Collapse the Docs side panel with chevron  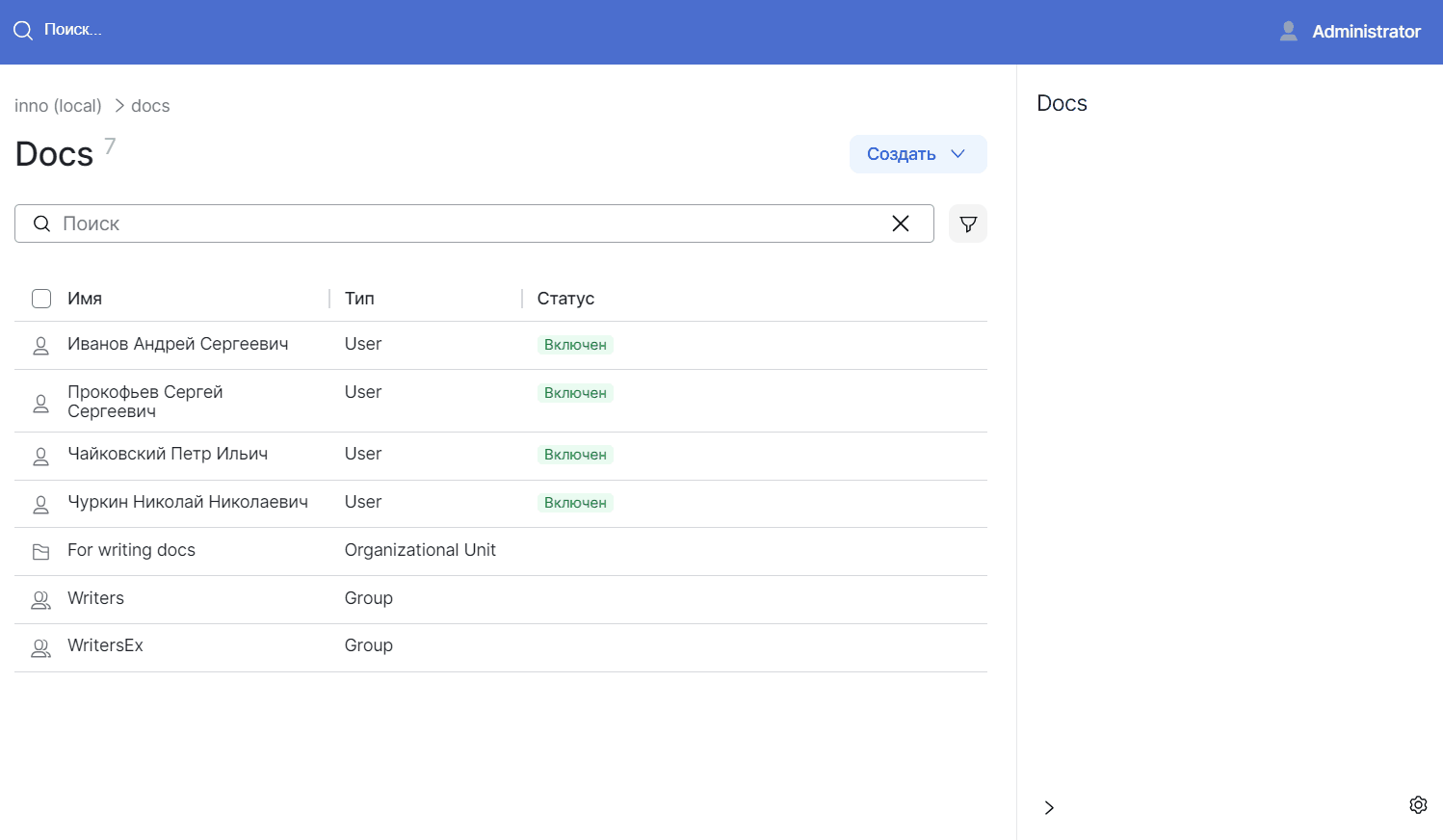click(x=1049, y=807)
